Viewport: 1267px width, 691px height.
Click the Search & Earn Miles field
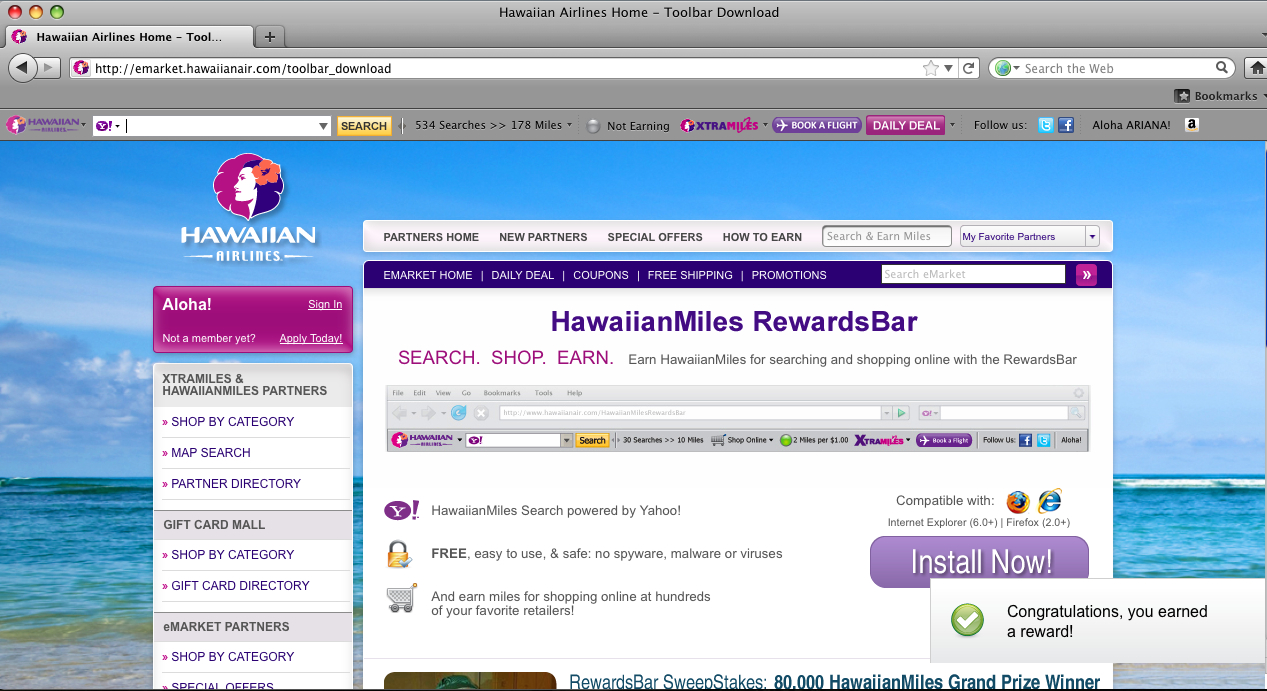pyautogui.click(x=887, y=237)
